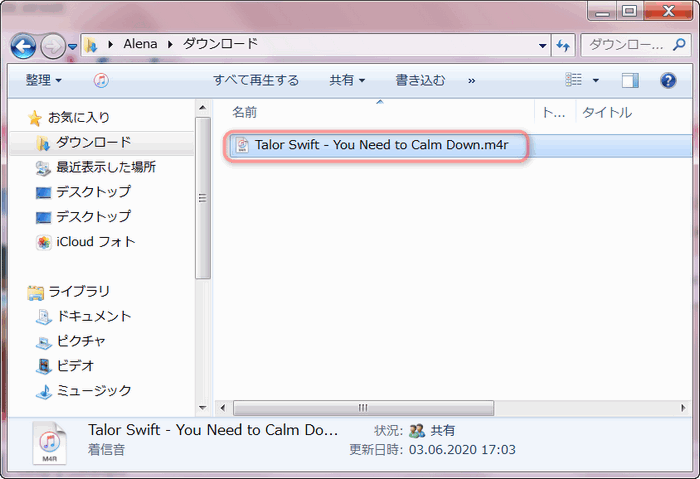
Task: Click the 最近表示した場所 icon
Action: (43, 168)
